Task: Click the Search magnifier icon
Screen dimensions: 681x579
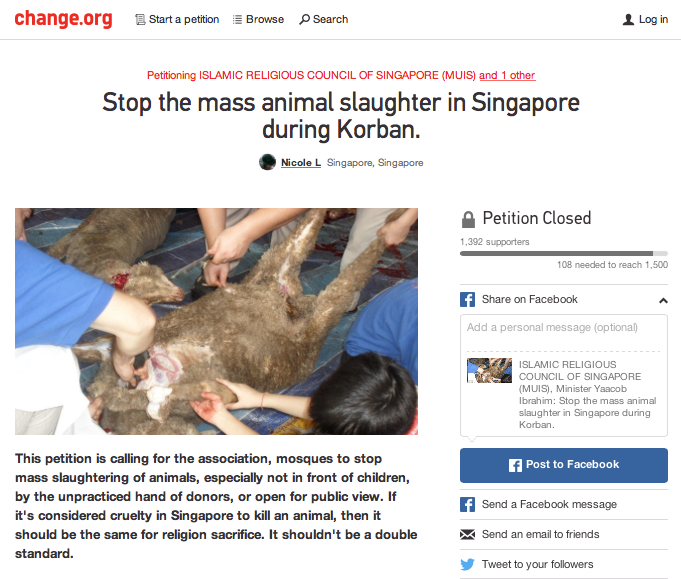Action: [x=304, y=20]
